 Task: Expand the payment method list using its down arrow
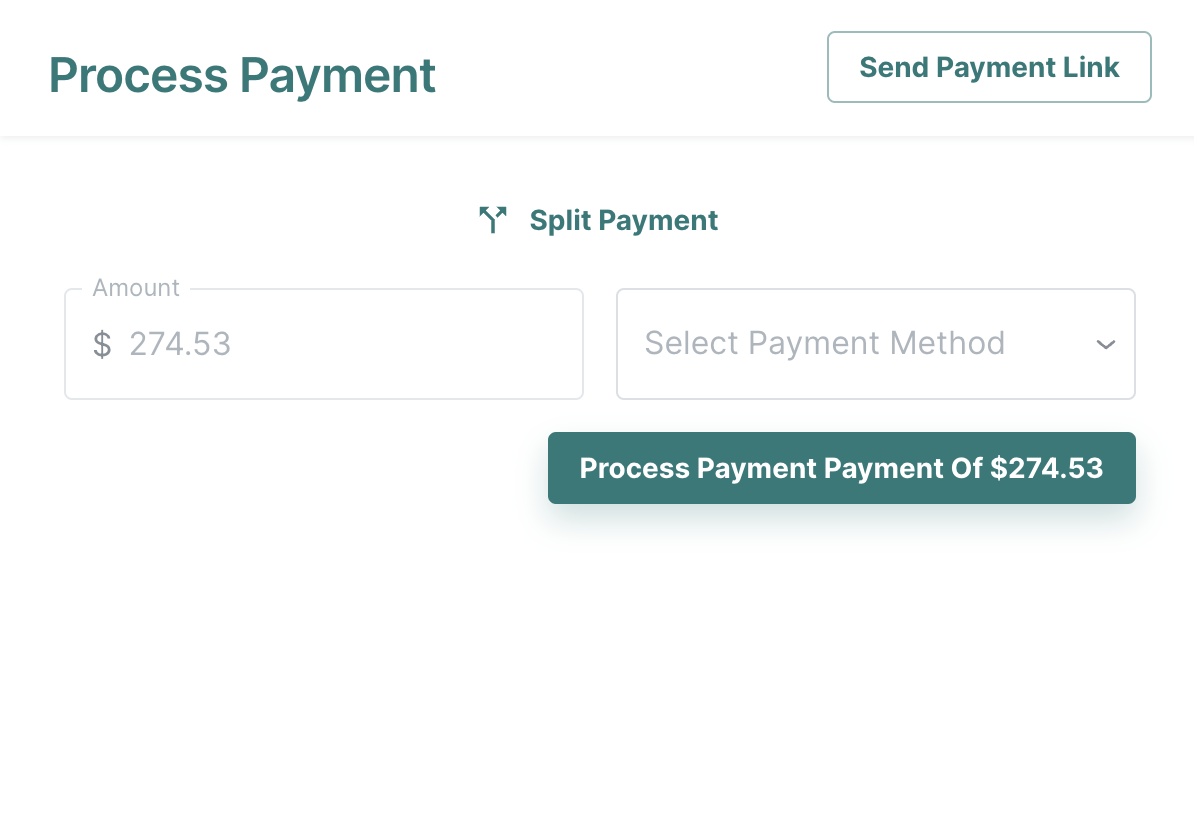pyautogui.click(x=1106, y=344)
